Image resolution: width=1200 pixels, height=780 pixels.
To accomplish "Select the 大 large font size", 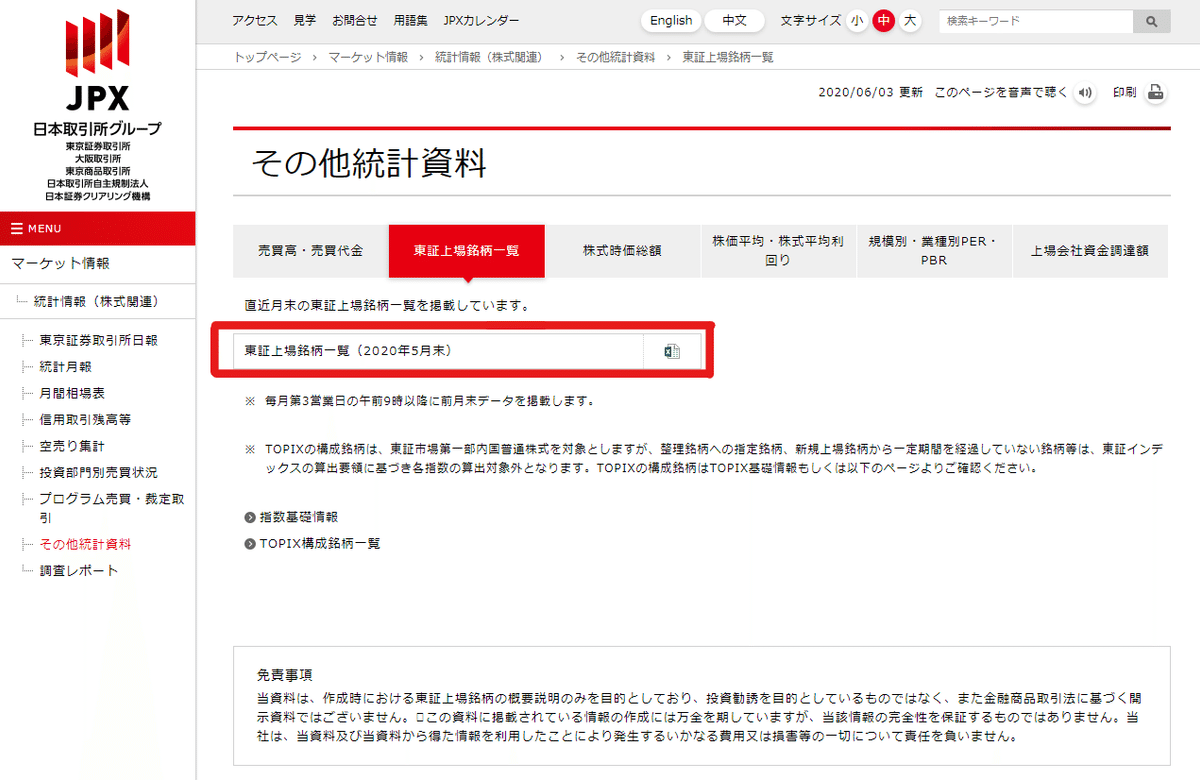I will coord(910,20).
